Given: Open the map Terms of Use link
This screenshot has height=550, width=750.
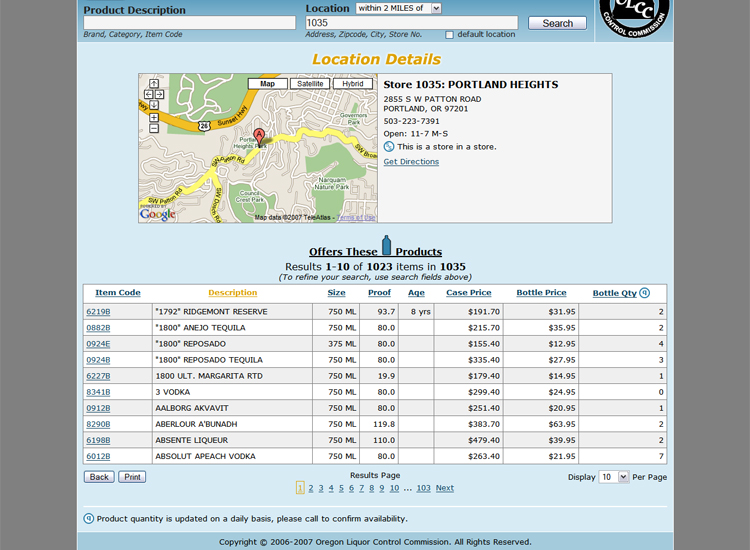Looking at the screenshot, I should click(x=356, y=218).
